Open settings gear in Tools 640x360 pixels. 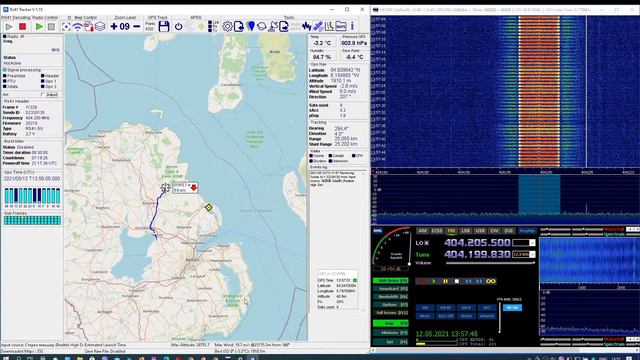click(x=227, y=27)
